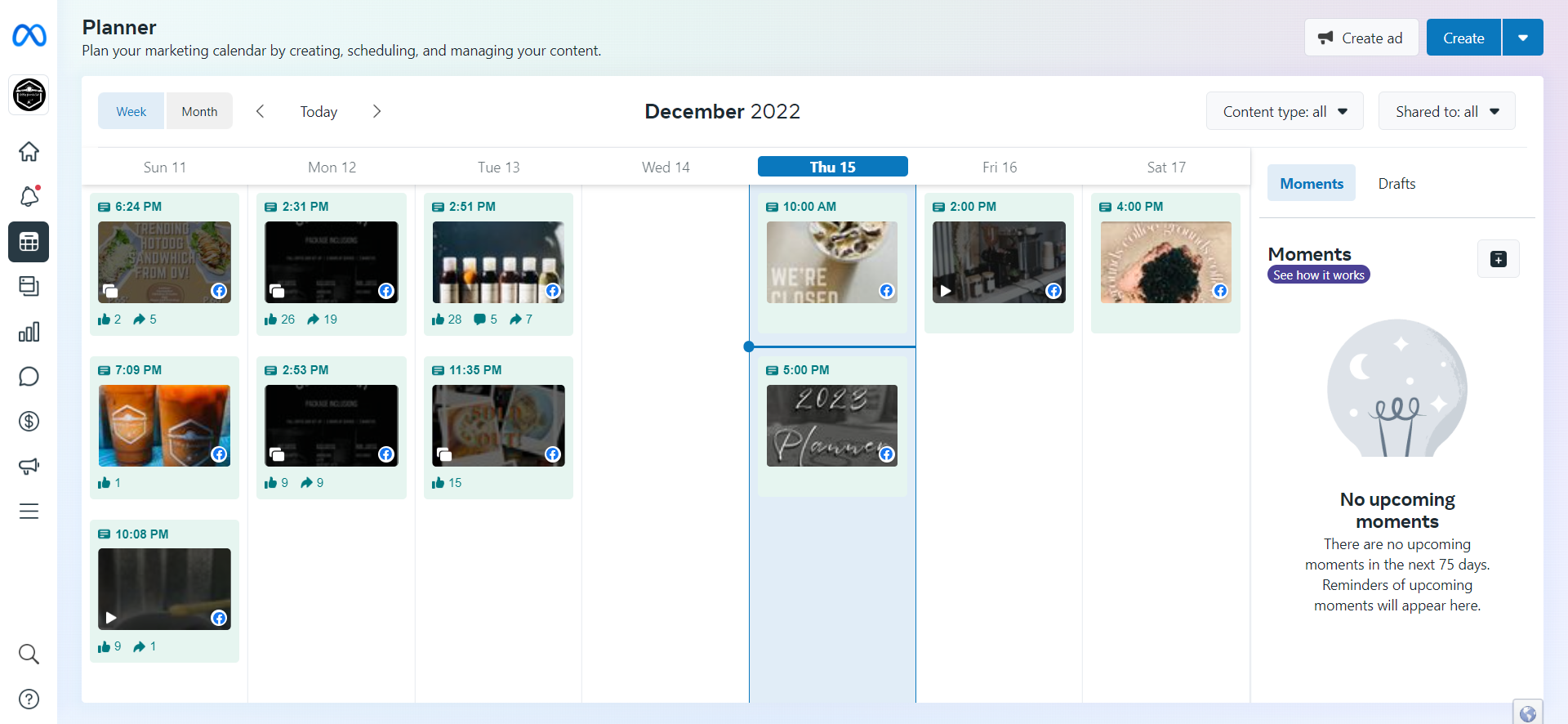Click the globe icon in corner
This screenshot has width=1568, height=724.
point(1528,713)
